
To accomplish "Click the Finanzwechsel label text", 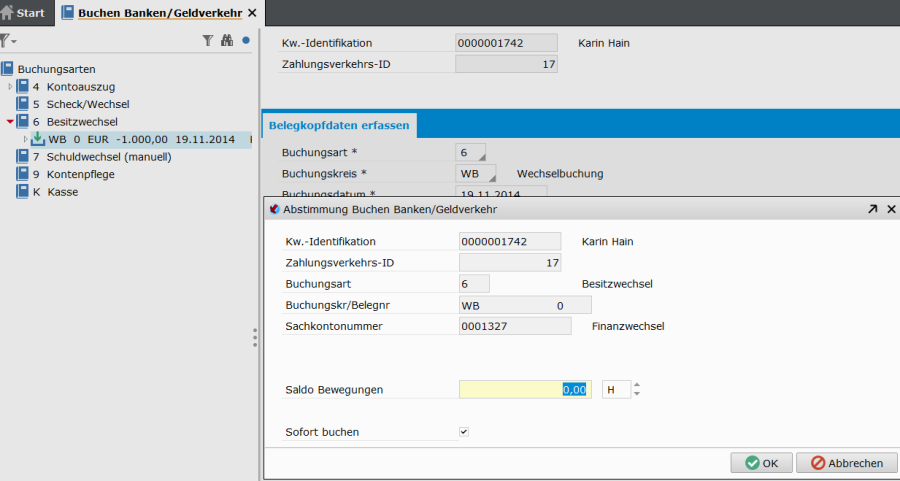I will (628, 327).
